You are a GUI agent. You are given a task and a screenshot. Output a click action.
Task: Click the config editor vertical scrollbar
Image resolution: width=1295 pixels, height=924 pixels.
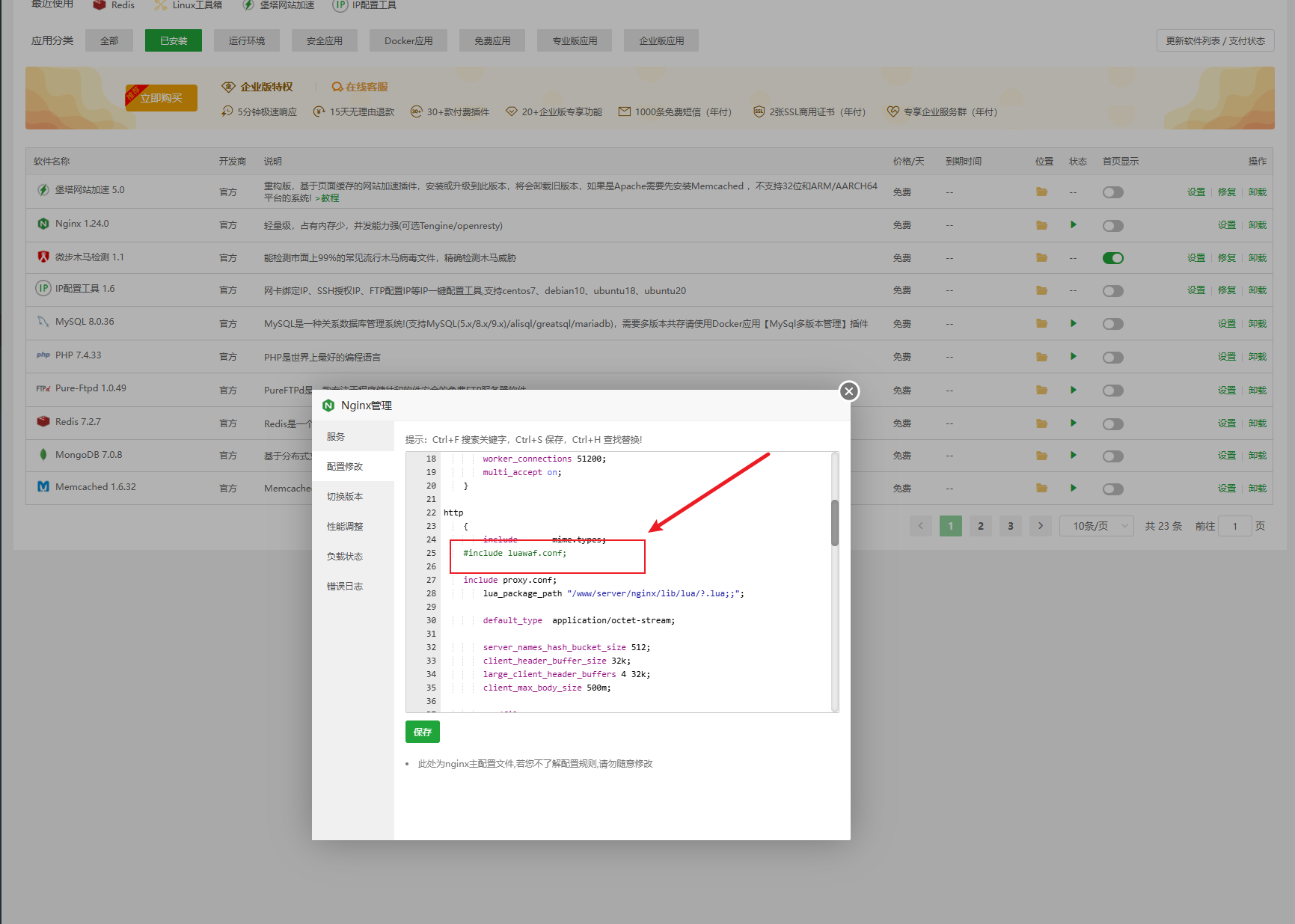coord(835,523)
